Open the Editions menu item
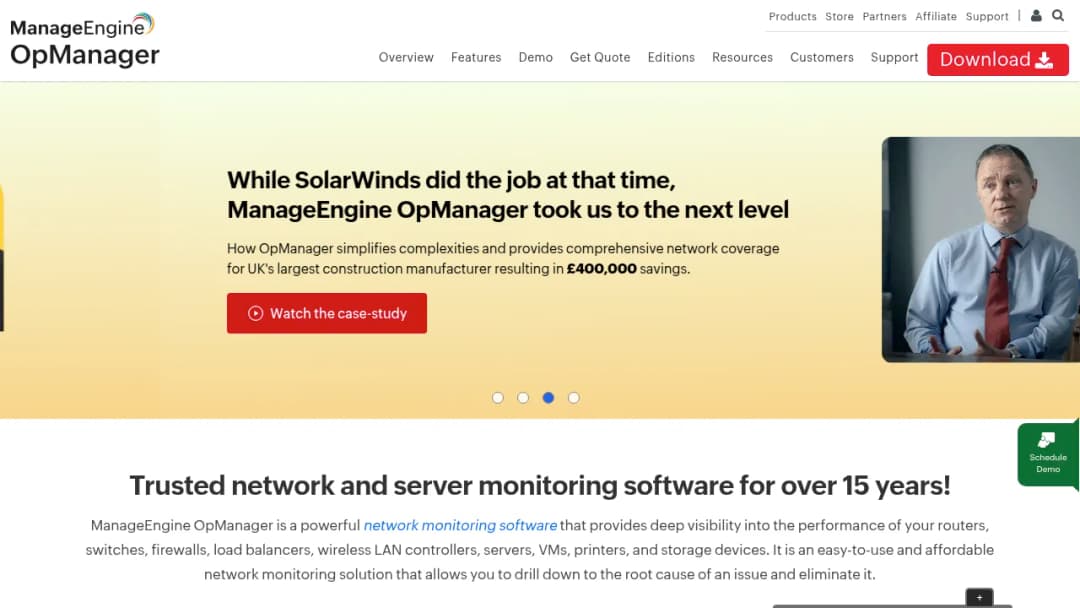This screenshot has width=1080, height=608. tap(671, 58)
